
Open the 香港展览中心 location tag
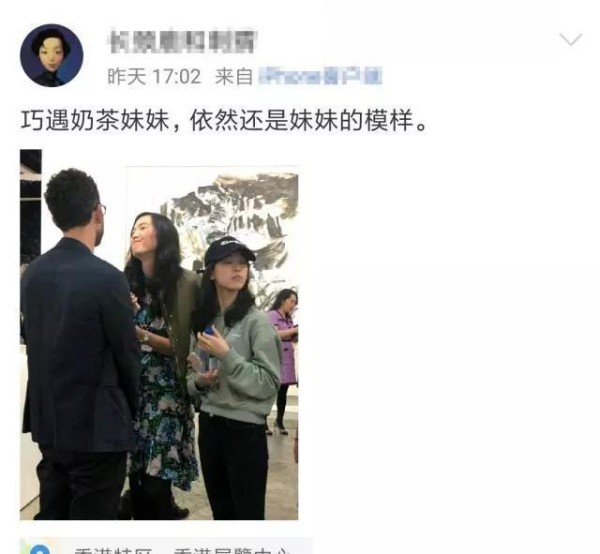(230, 550)
